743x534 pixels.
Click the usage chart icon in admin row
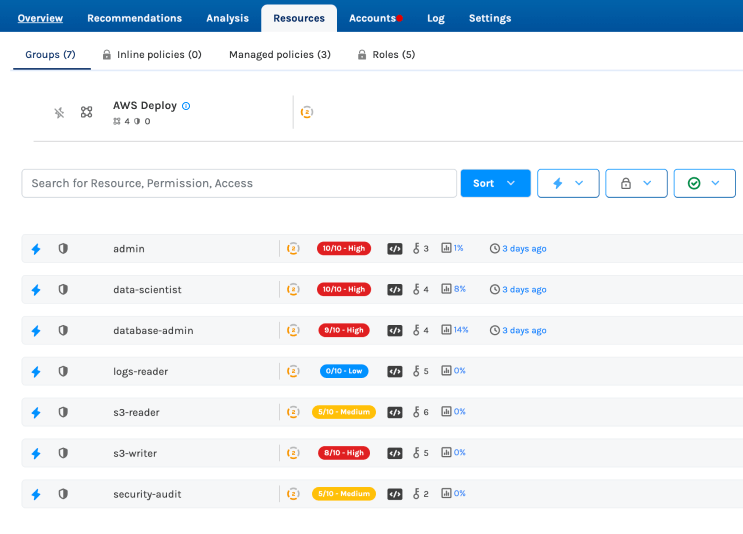point(446,248)
